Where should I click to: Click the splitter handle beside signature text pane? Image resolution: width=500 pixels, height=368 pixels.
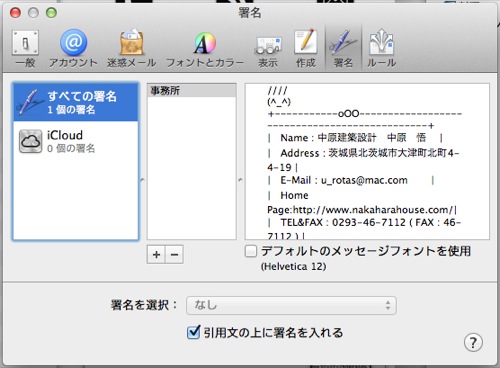[x=240, y=180]
